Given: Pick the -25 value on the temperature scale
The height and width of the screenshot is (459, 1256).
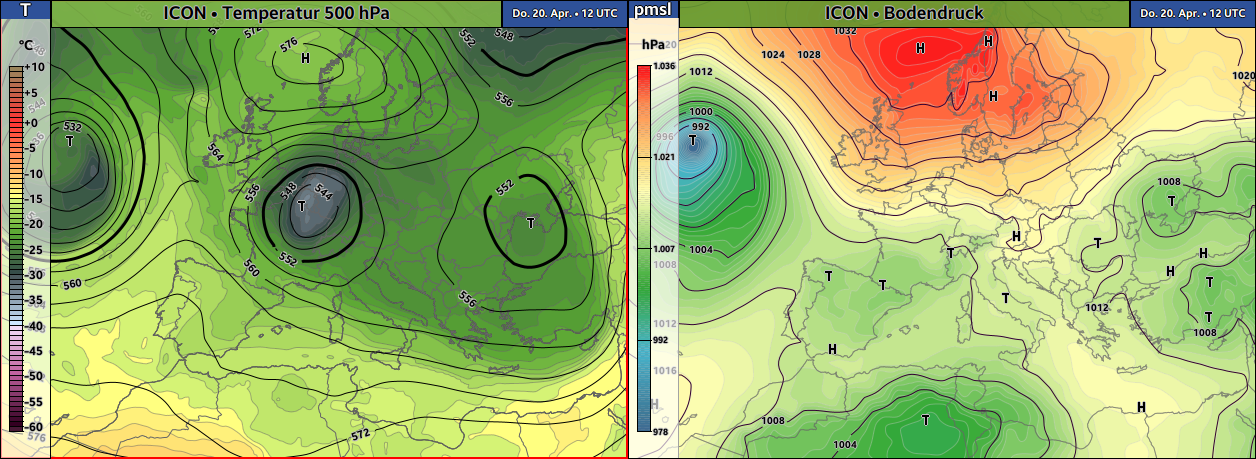Looking at the screenshot, I should point(34,249).
